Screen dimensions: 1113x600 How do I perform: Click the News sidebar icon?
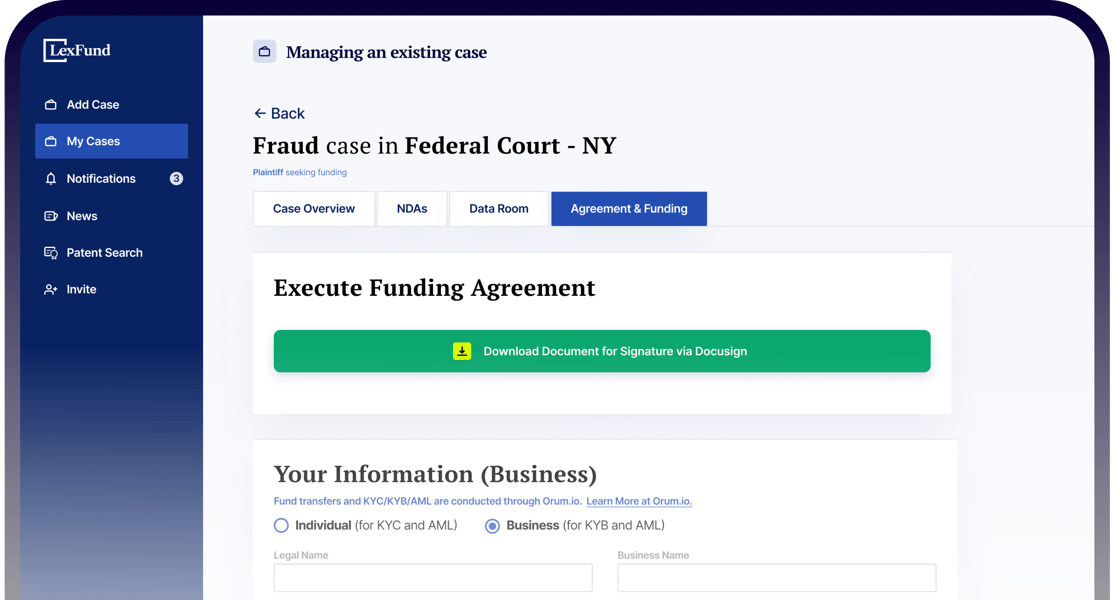point(51,216)
